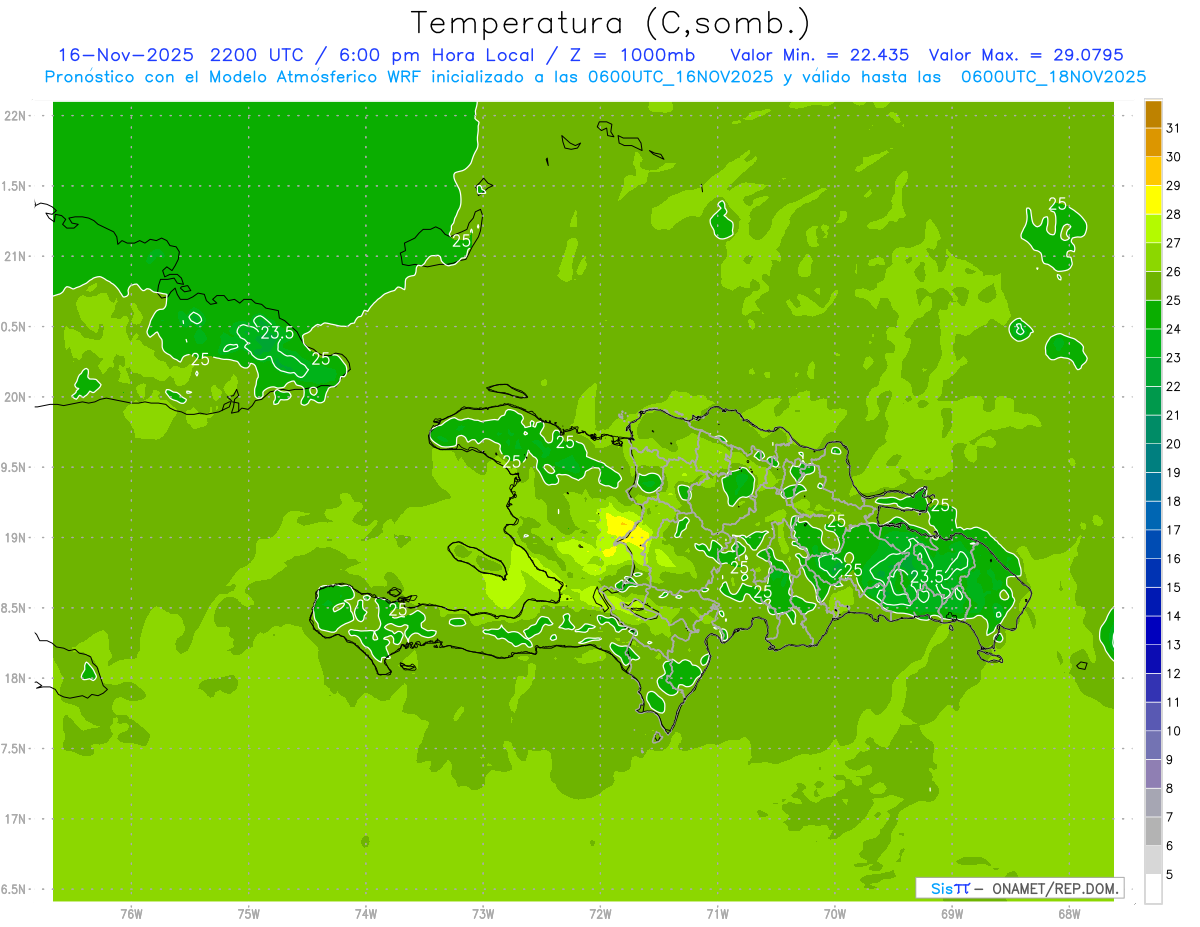
Task: Click the "75W" longitude axis label
Action: [249, 913]
